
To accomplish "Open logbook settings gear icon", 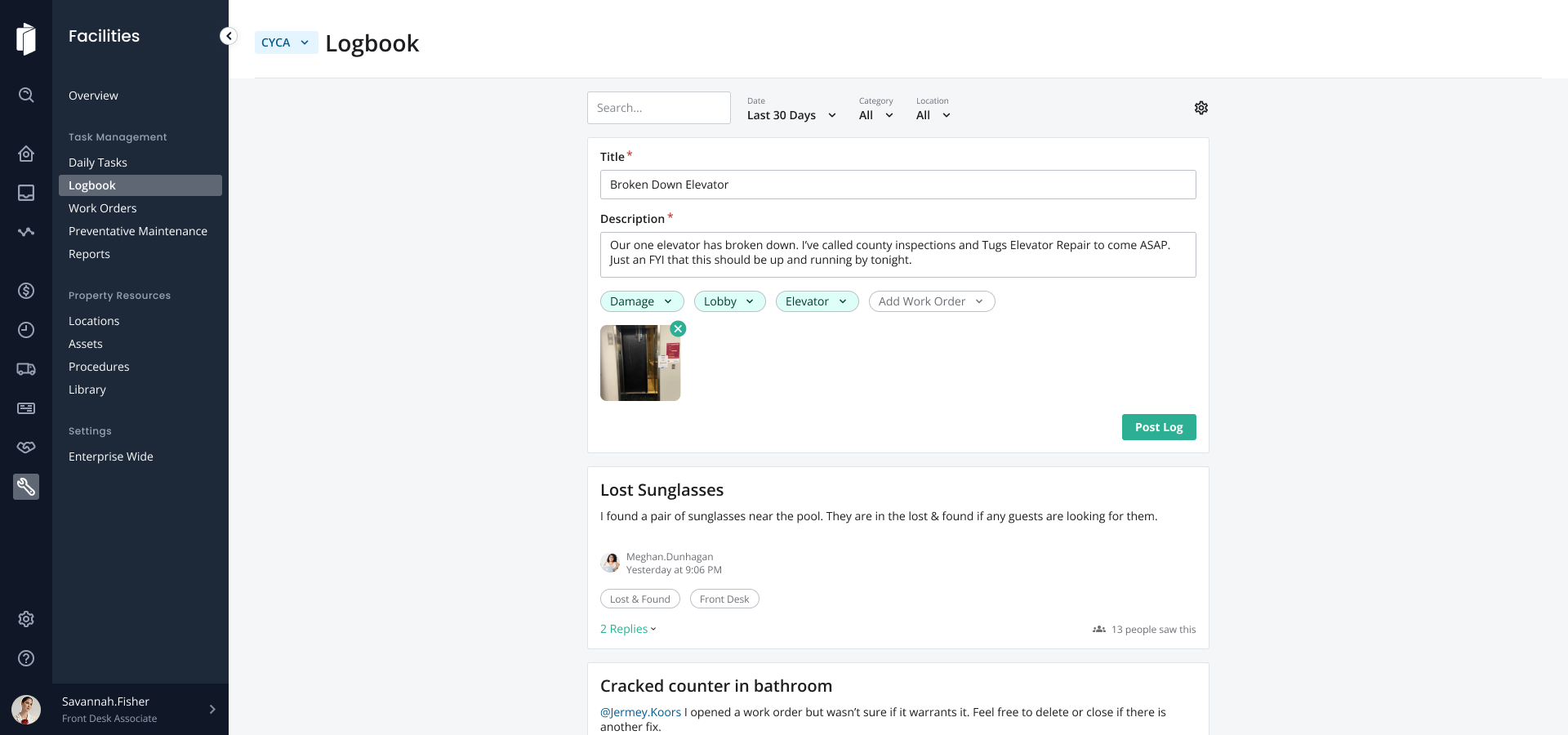I will click(1200, 108).
